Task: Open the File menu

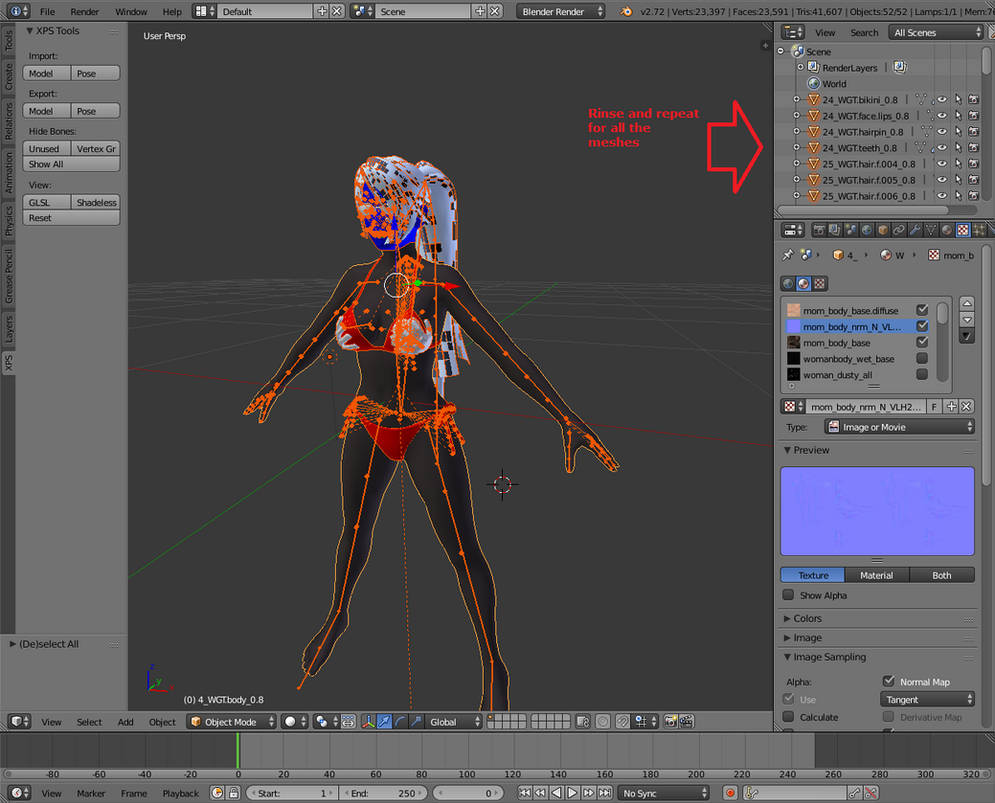Action: (47, 11)
